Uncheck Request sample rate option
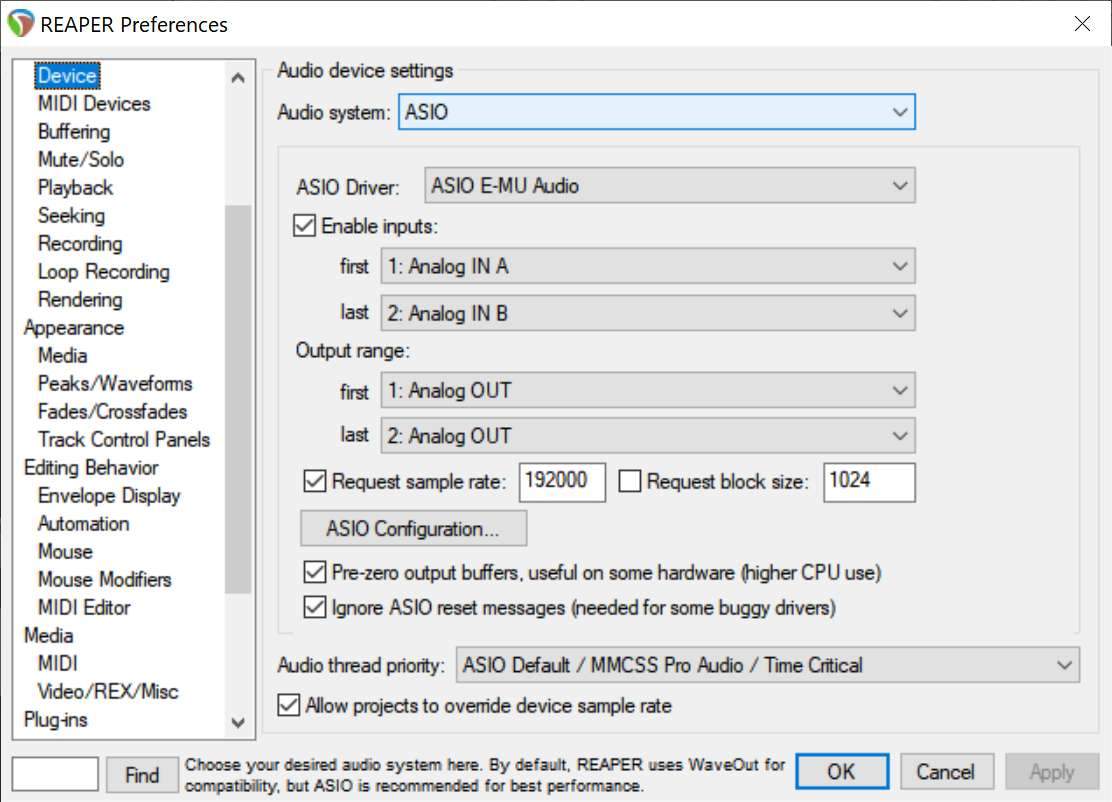Image resolution: width=1112 pixels, height=802 pixels. [315, 481]
